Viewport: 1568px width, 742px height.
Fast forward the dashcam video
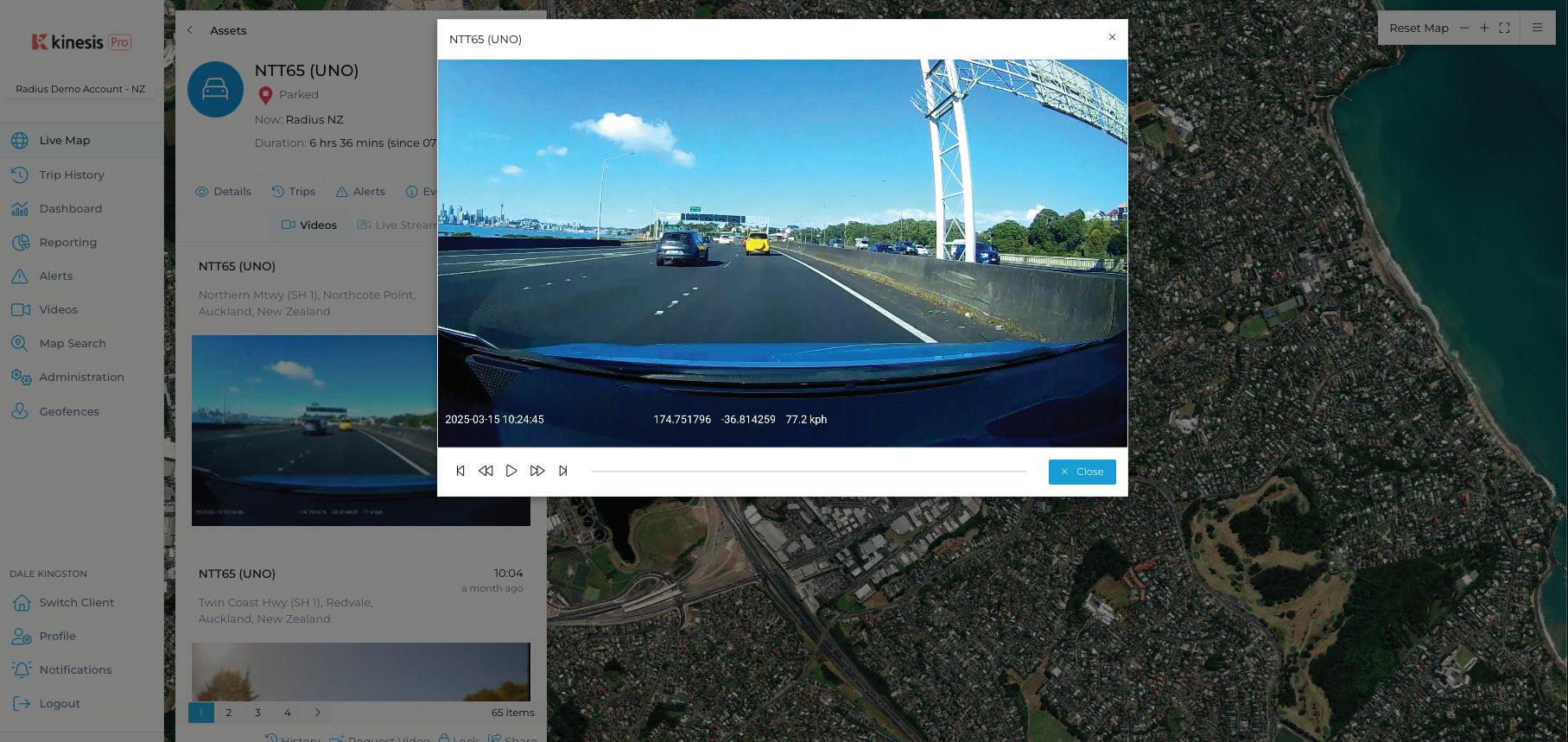coord(537,471)
